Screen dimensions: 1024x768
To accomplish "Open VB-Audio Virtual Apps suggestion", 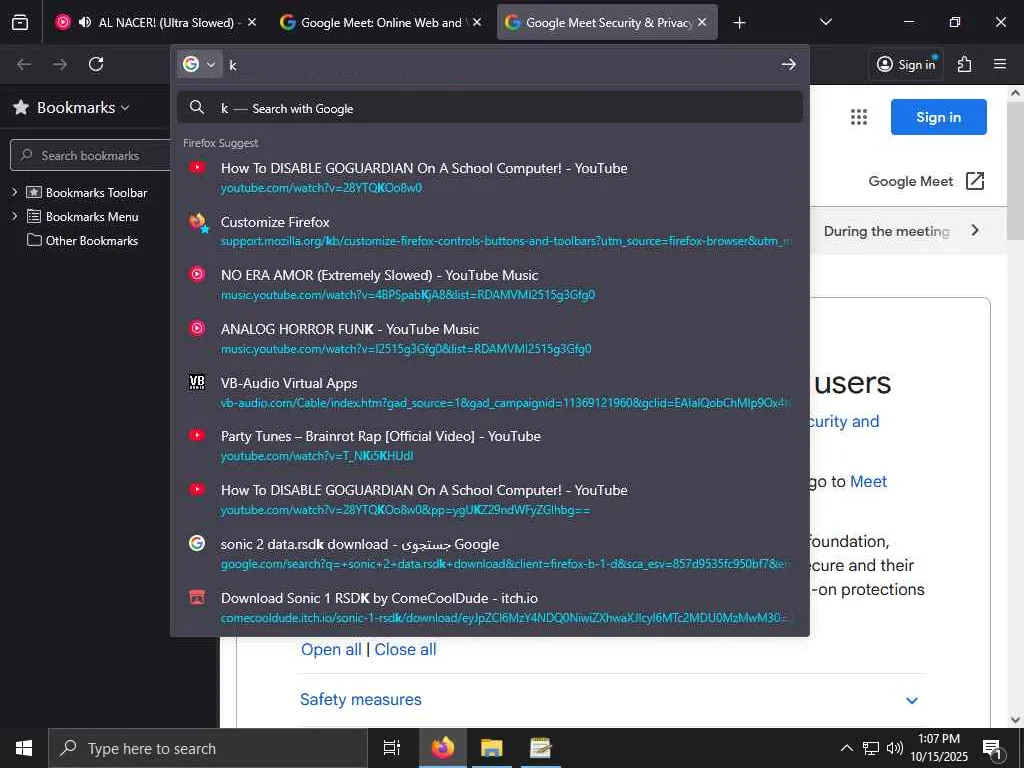I will tap(490, 392).
